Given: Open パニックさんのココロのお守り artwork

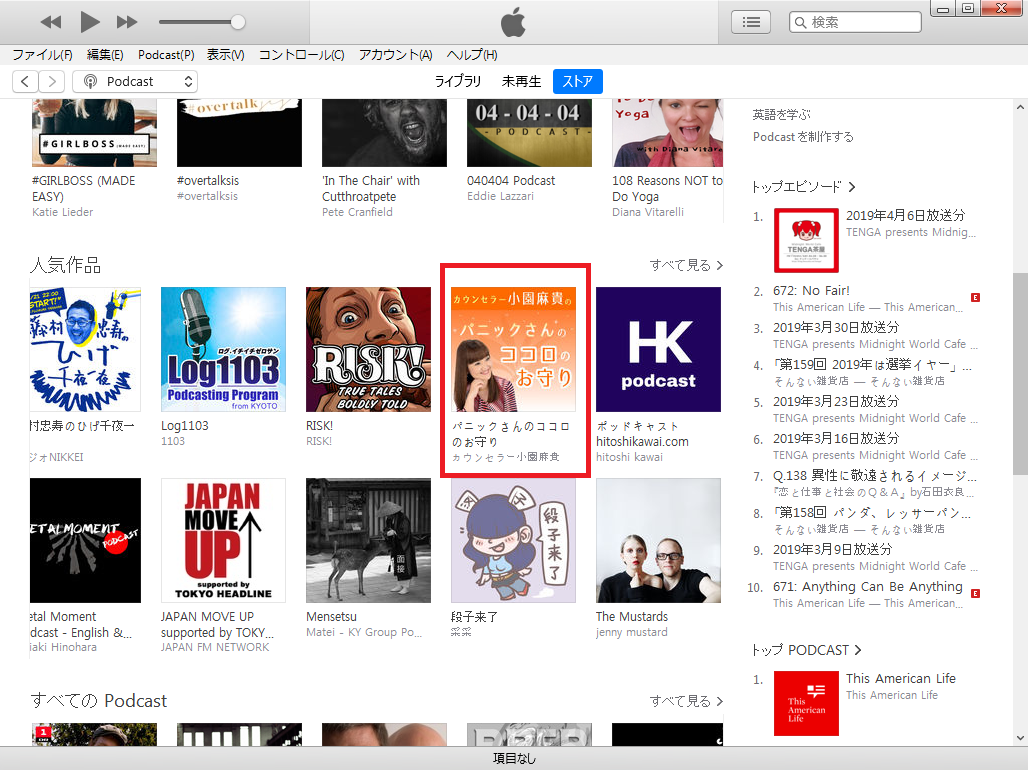Looking at the screenshot, I should (513, 350).
